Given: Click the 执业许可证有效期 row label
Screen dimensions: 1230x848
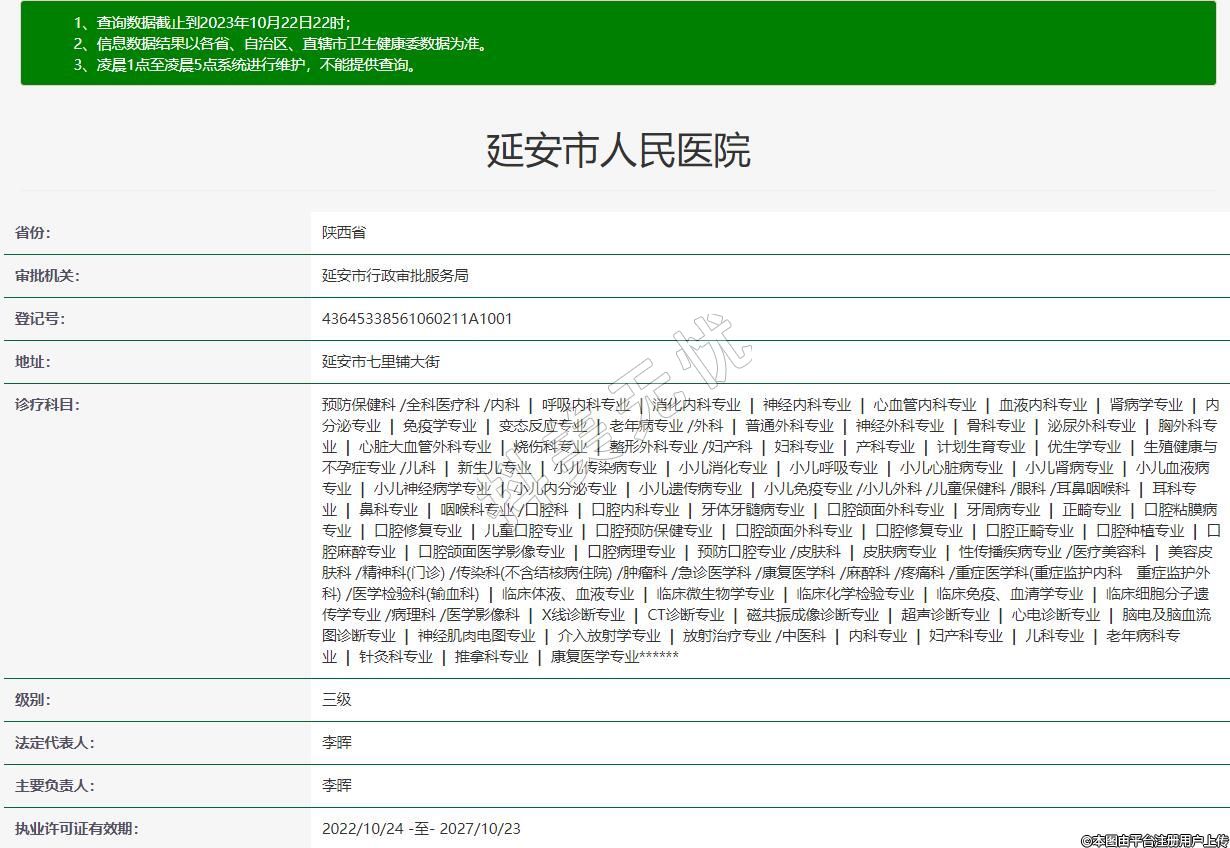Looking at the screenshot, I should tap(76, 828).
